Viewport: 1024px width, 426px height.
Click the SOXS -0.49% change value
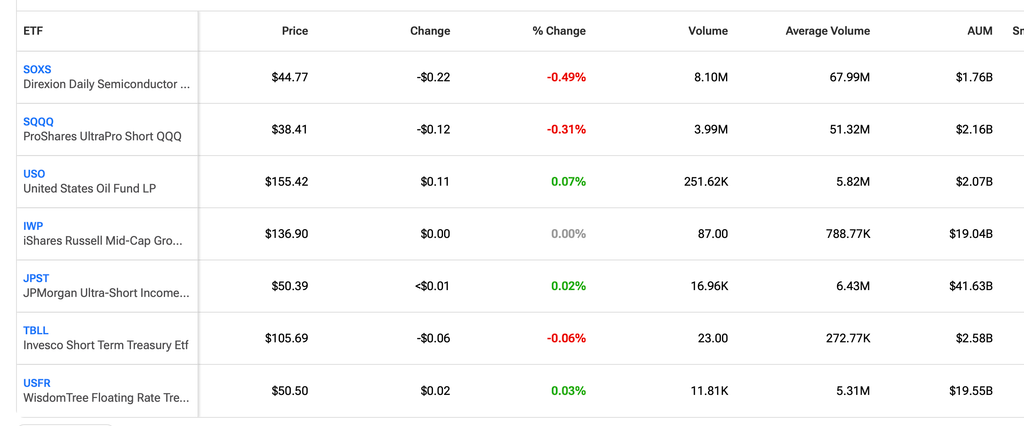click(x=566, y=77)
